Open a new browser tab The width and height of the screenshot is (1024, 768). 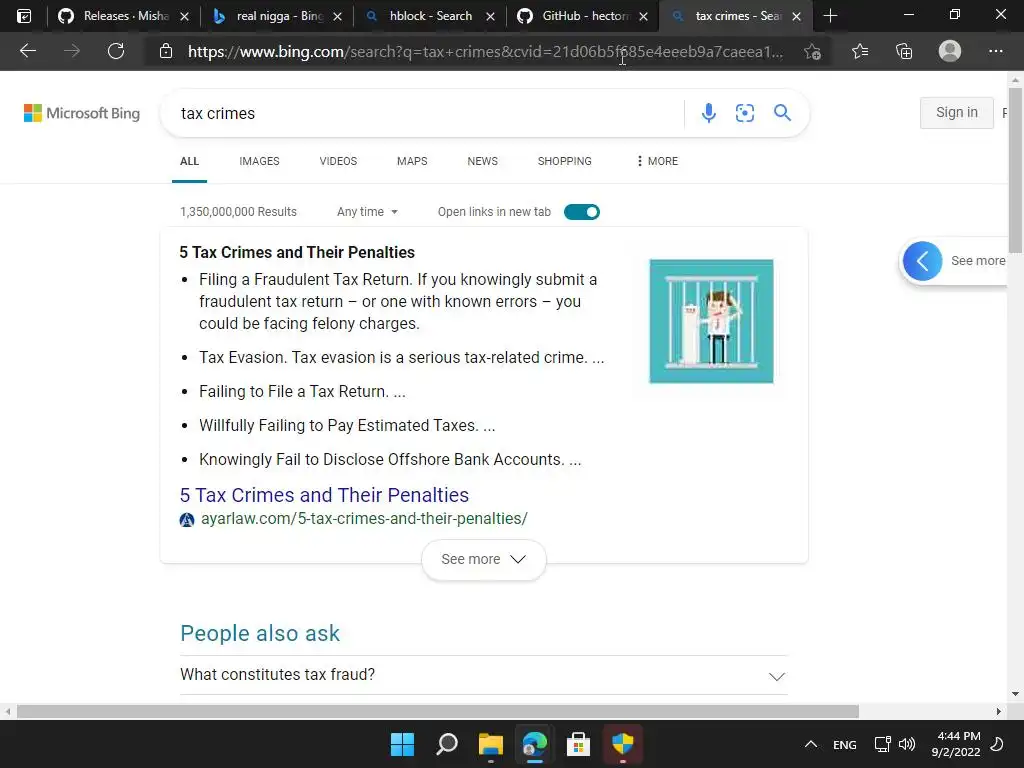click(830, 16)
